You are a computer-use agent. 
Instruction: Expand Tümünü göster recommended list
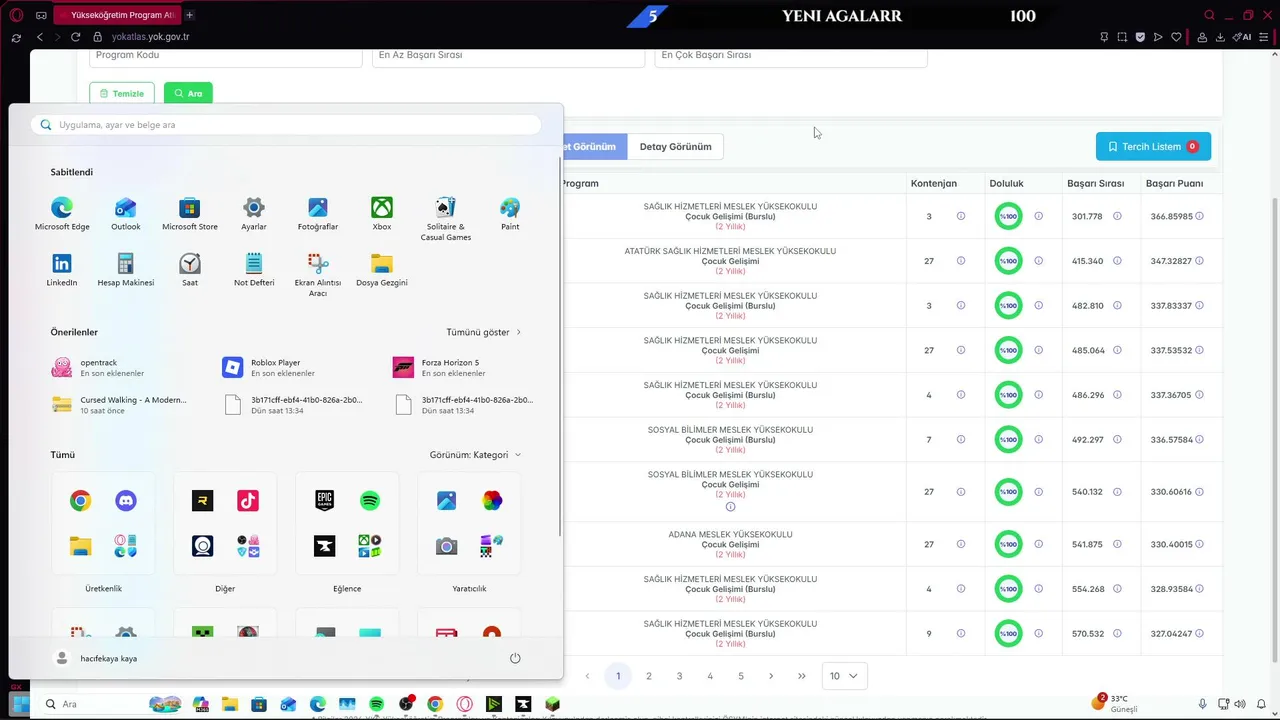[x=484, y=332]
